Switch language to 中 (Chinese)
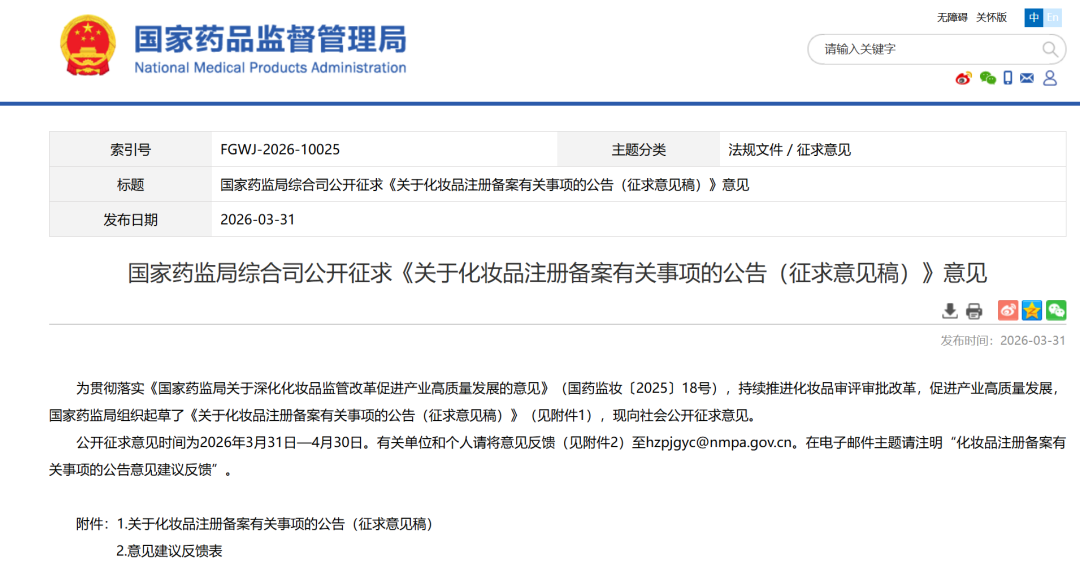This screenshot has width=1080, height=585. [x=1033, y=17]
